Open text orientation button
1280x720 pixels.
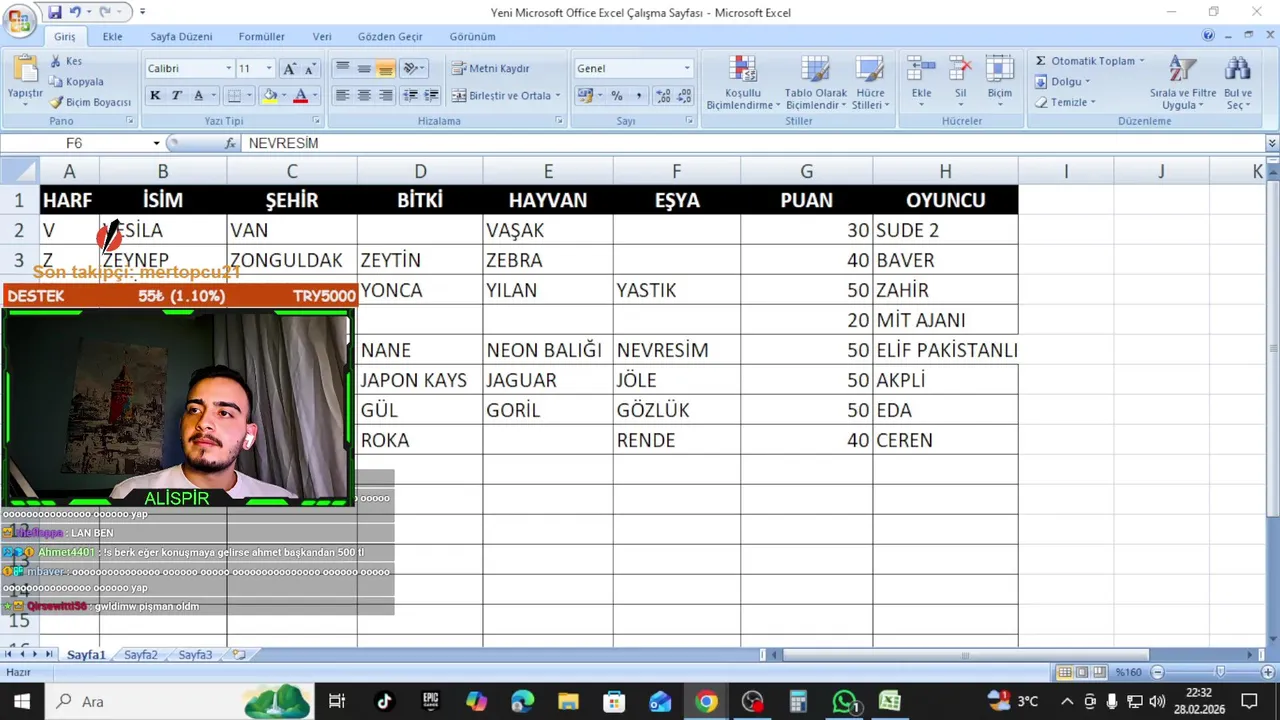tap(414, 68)
